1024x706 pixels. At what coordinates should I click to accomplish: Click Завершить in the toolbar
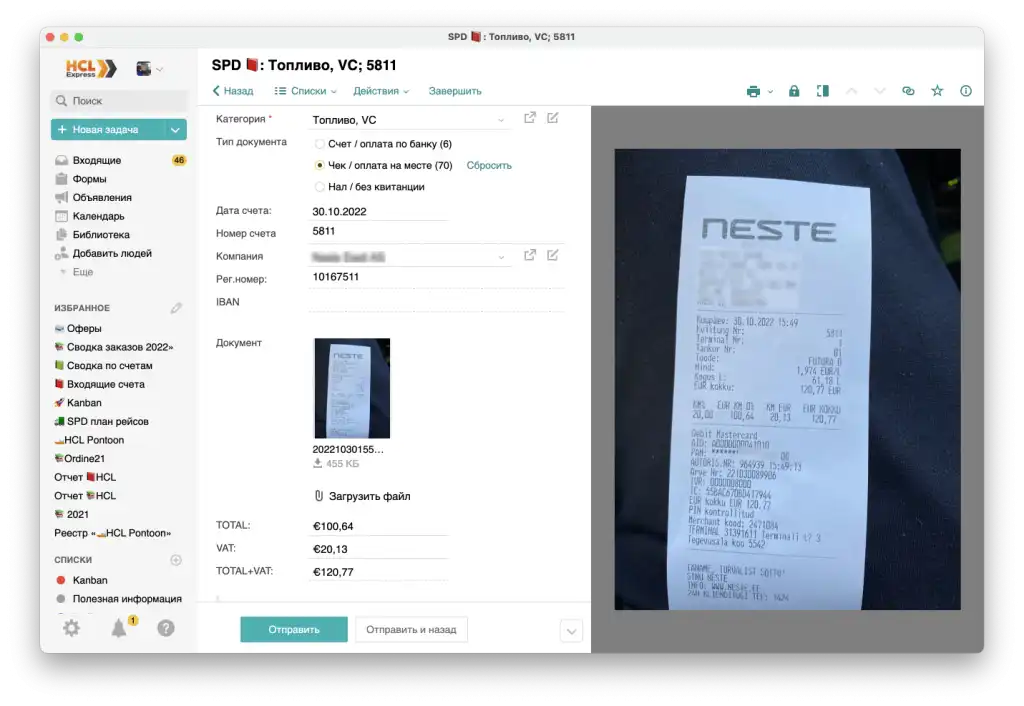pyautogui.click(x=455, y=91)
